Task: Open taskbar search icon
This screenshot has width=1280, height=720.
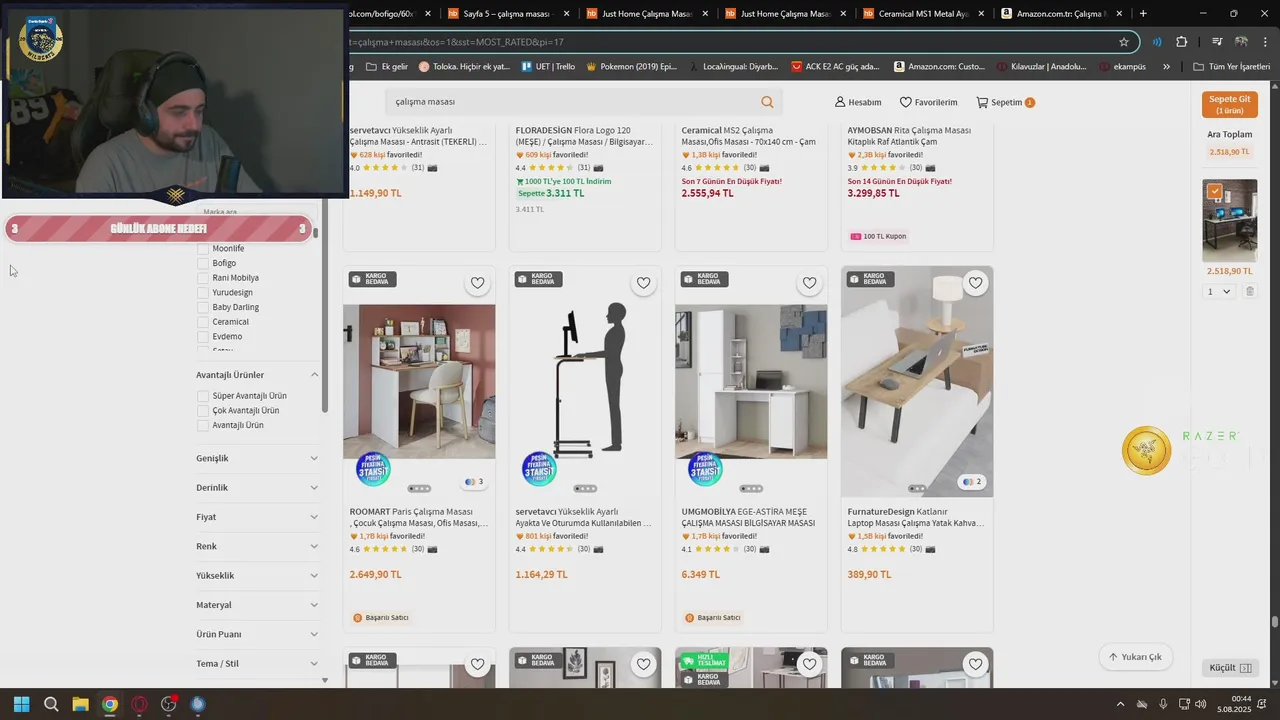Action: [x=51, y=704]
